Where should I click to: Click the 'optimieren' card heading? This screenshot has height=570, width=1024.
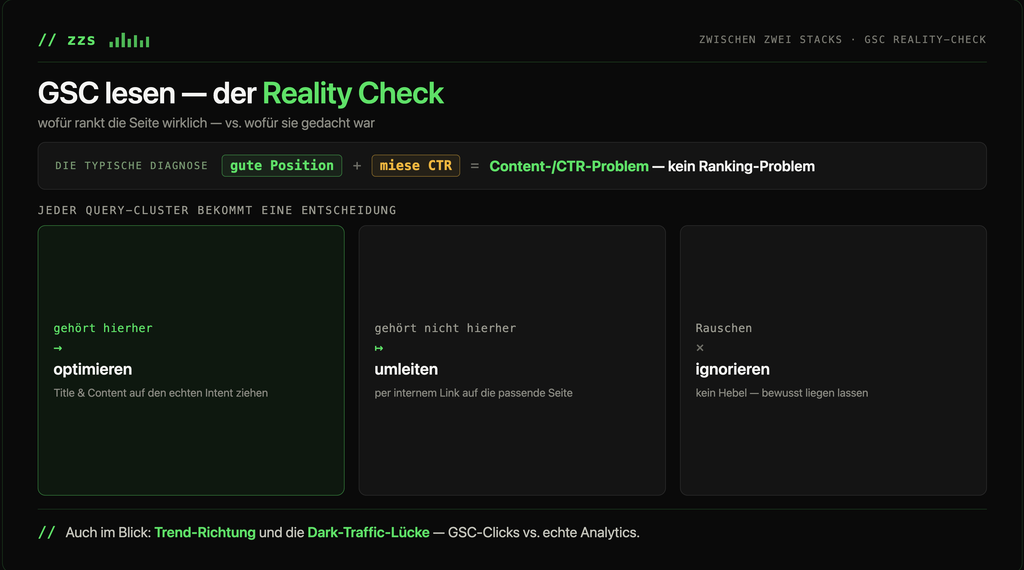pyautogui.click(x=93, y=369)
